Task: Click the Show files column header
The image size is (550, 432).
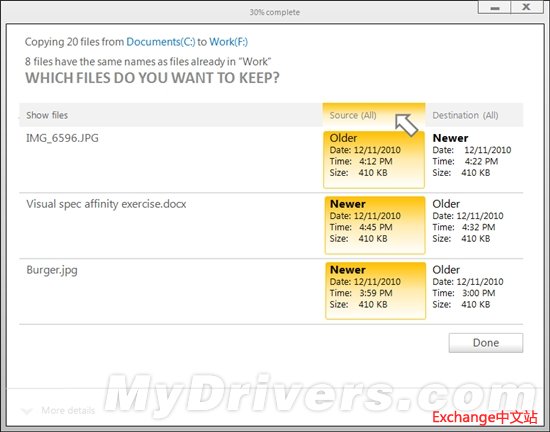Action: (47, 115)
